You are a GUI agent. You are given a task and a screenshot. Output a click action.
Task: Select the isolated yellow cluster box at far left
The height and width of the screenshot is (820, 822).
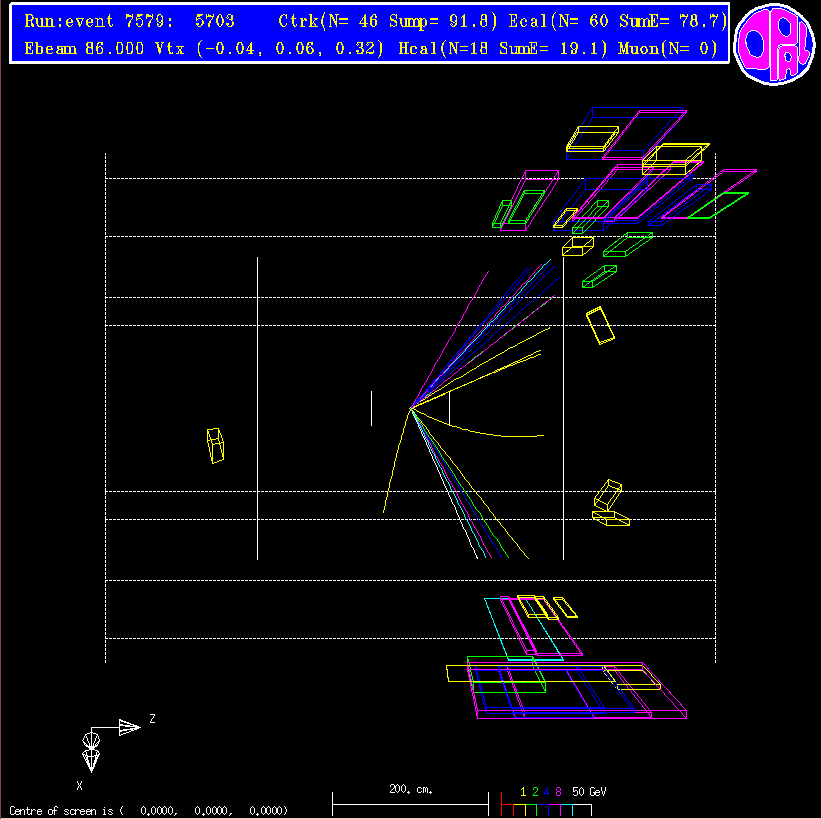pyautogui.click(x=215, y=446)
